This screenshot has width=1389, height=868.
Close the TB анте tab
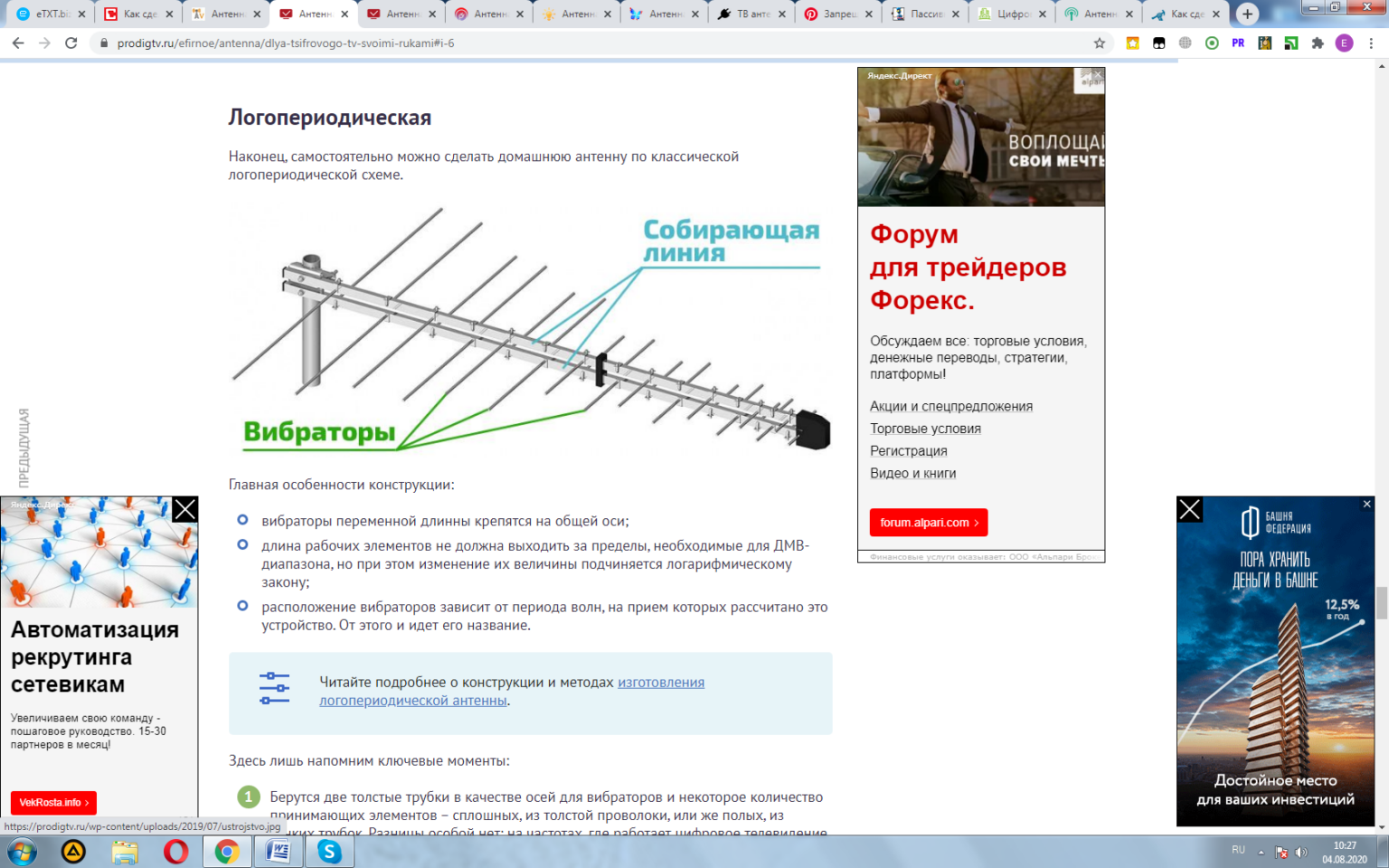pyautogui.click(x=782, y=14)
